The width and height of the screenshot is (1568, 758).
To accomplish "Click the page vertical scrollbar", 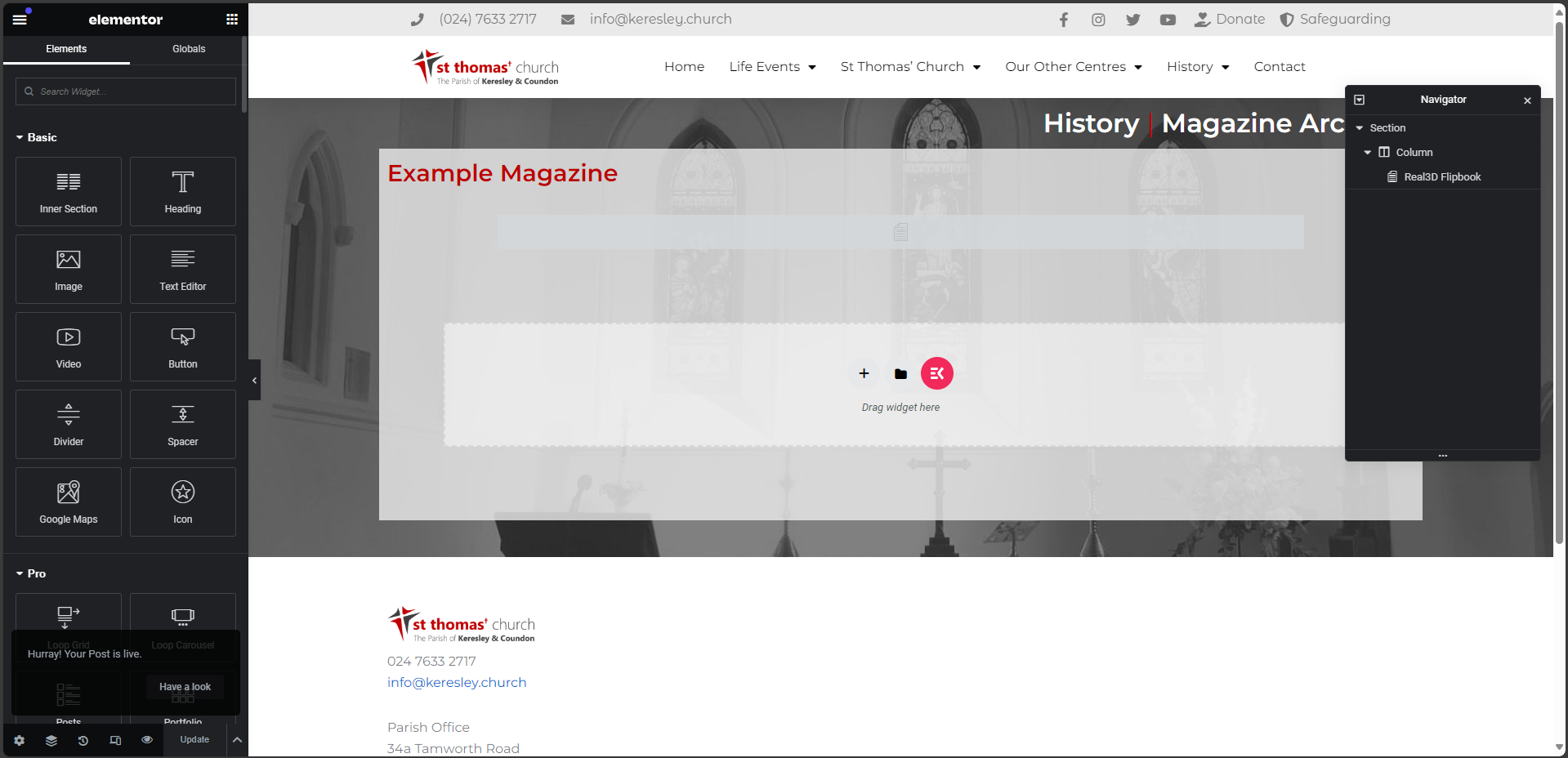I will [x=1560, y=282].
